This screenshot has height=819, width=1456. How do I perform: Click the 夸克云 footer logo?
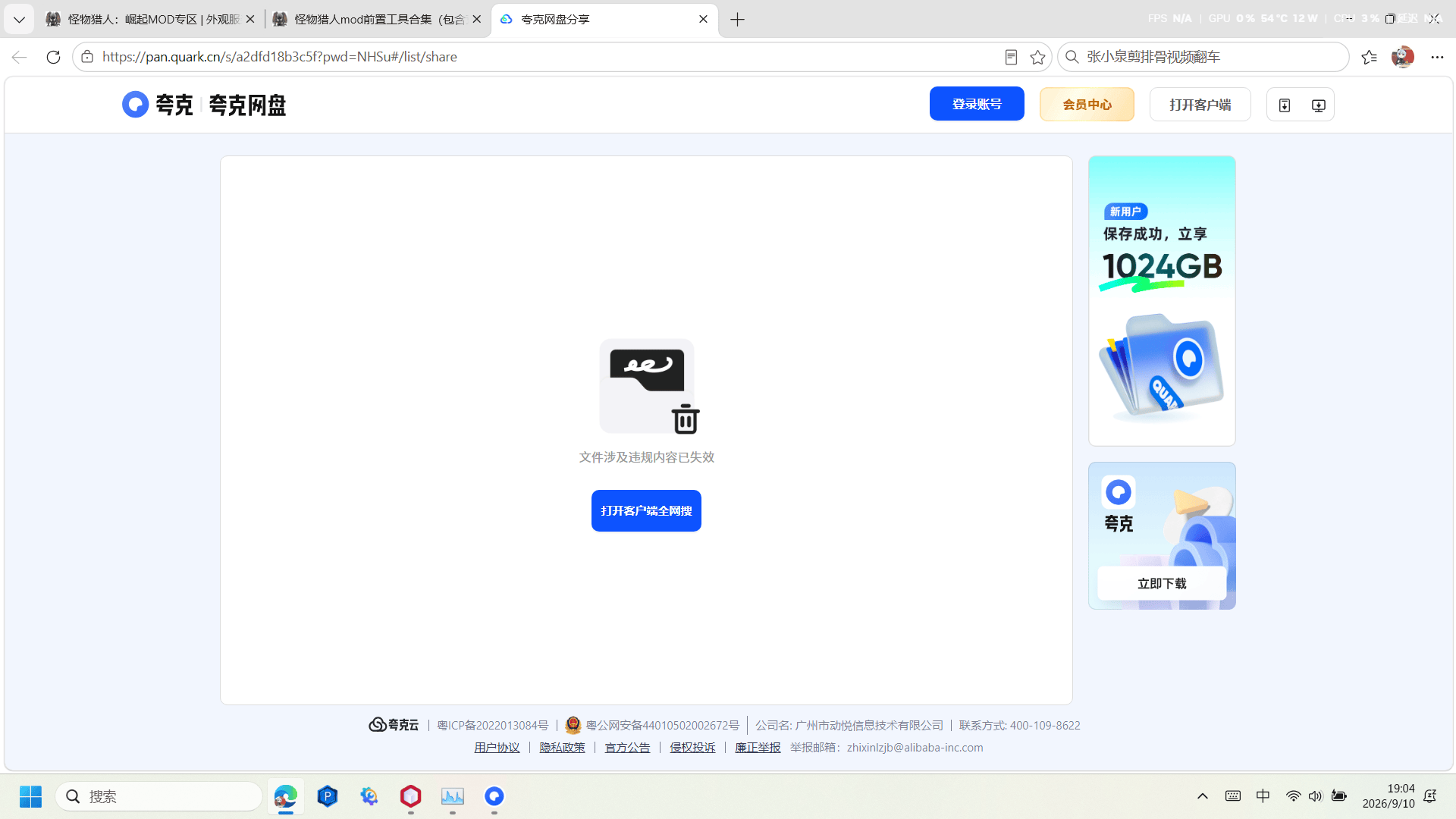(x=394, y=725)
